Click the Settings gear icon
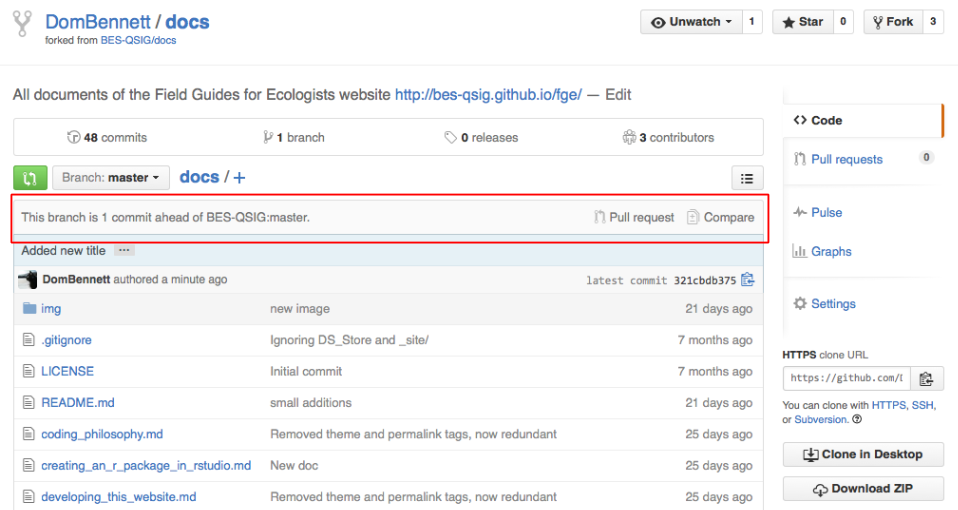Image resolution: width=958 pixels, height=510 pixels. pyautogui.click(x=800, y=303)
